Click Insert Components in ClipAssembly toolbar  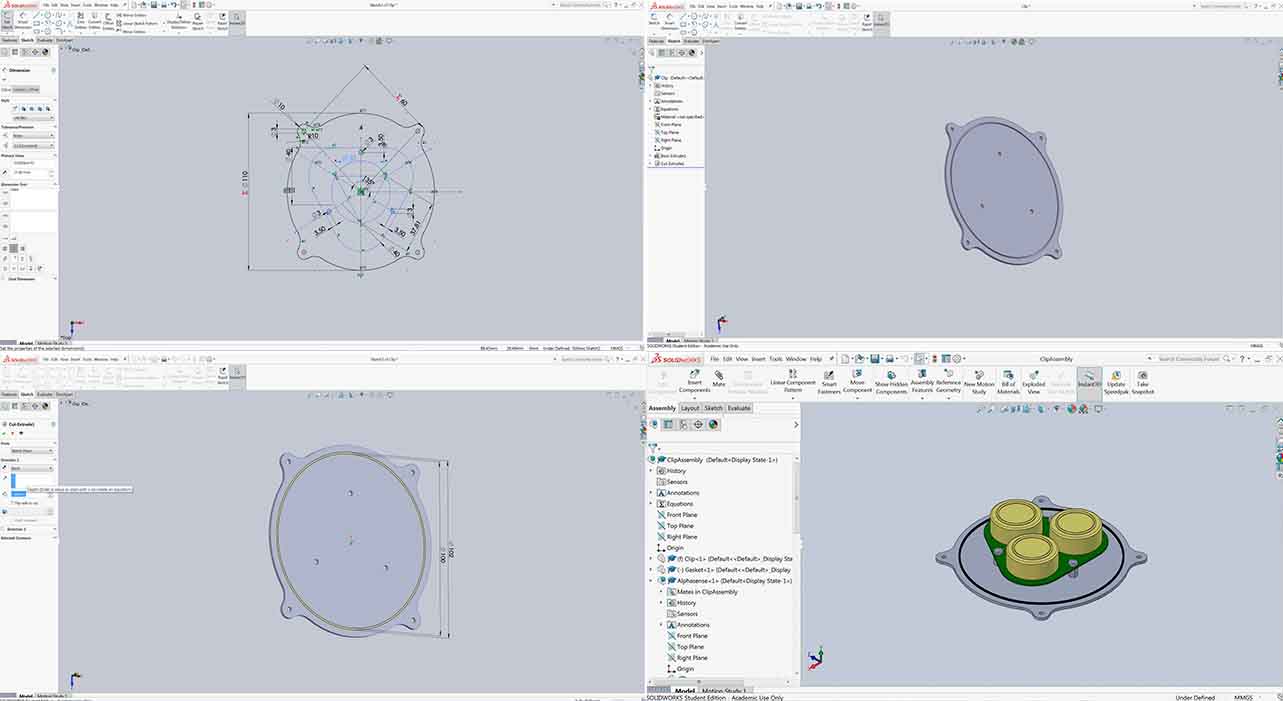click(694, 383)
